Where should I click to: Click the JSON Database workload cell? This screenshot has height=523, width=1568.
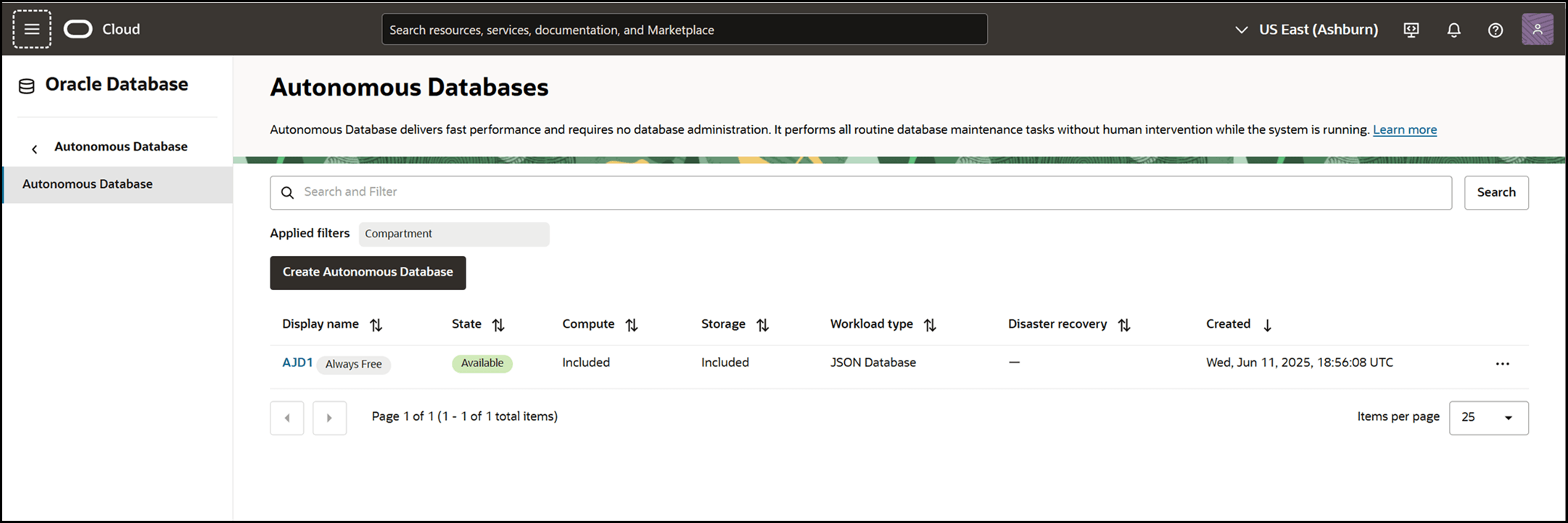[873, 363]
